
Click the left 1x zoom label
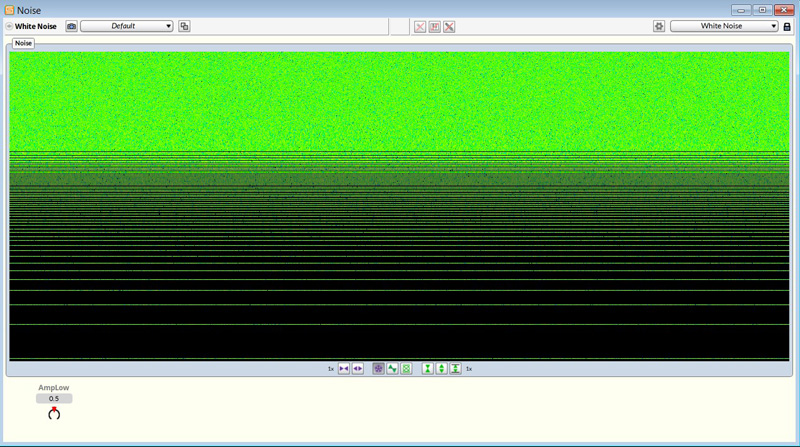pyautogui.click(x=331, y=369)
